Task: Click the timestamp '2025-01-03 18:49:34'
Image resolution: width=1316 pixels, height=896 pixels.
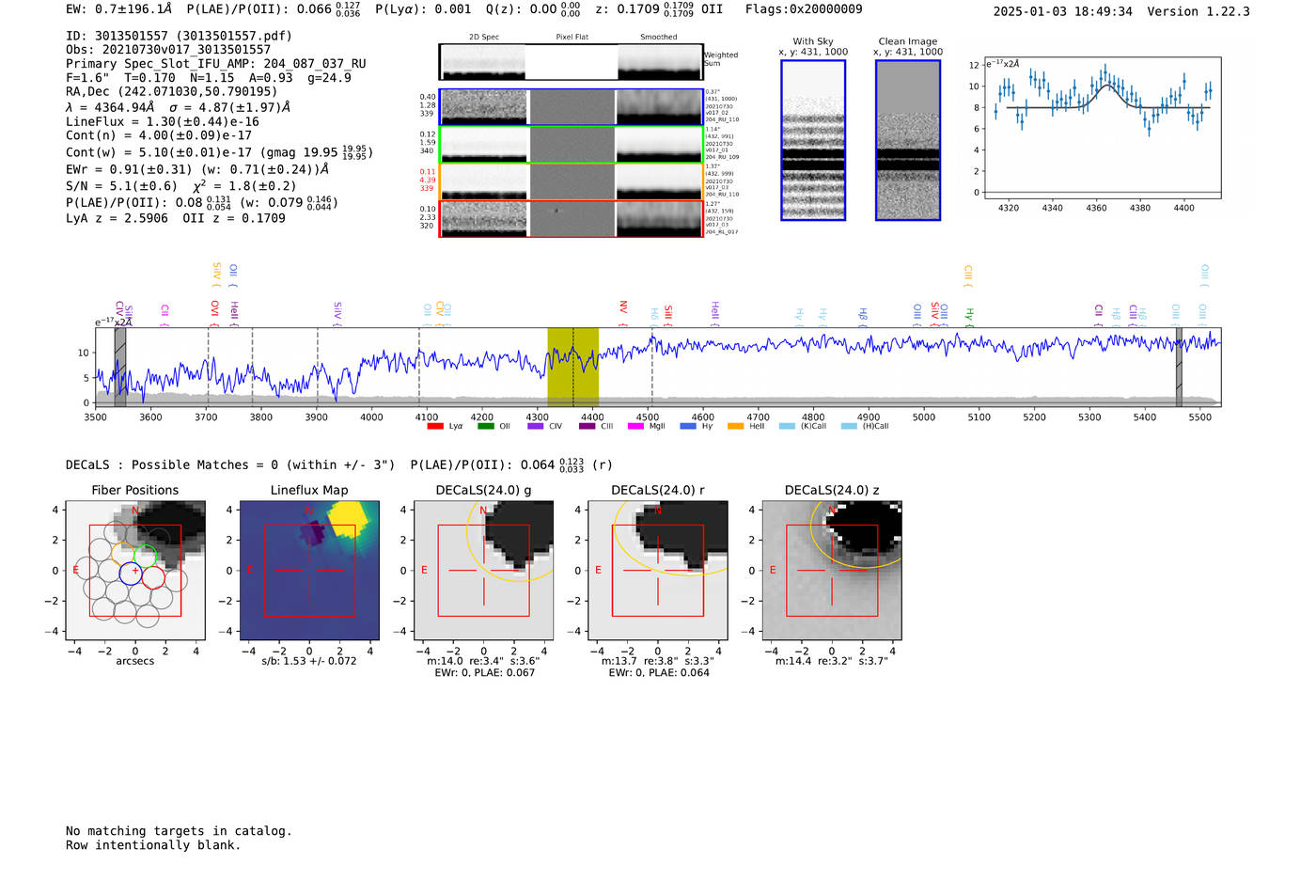Action: pos(1063,11)
